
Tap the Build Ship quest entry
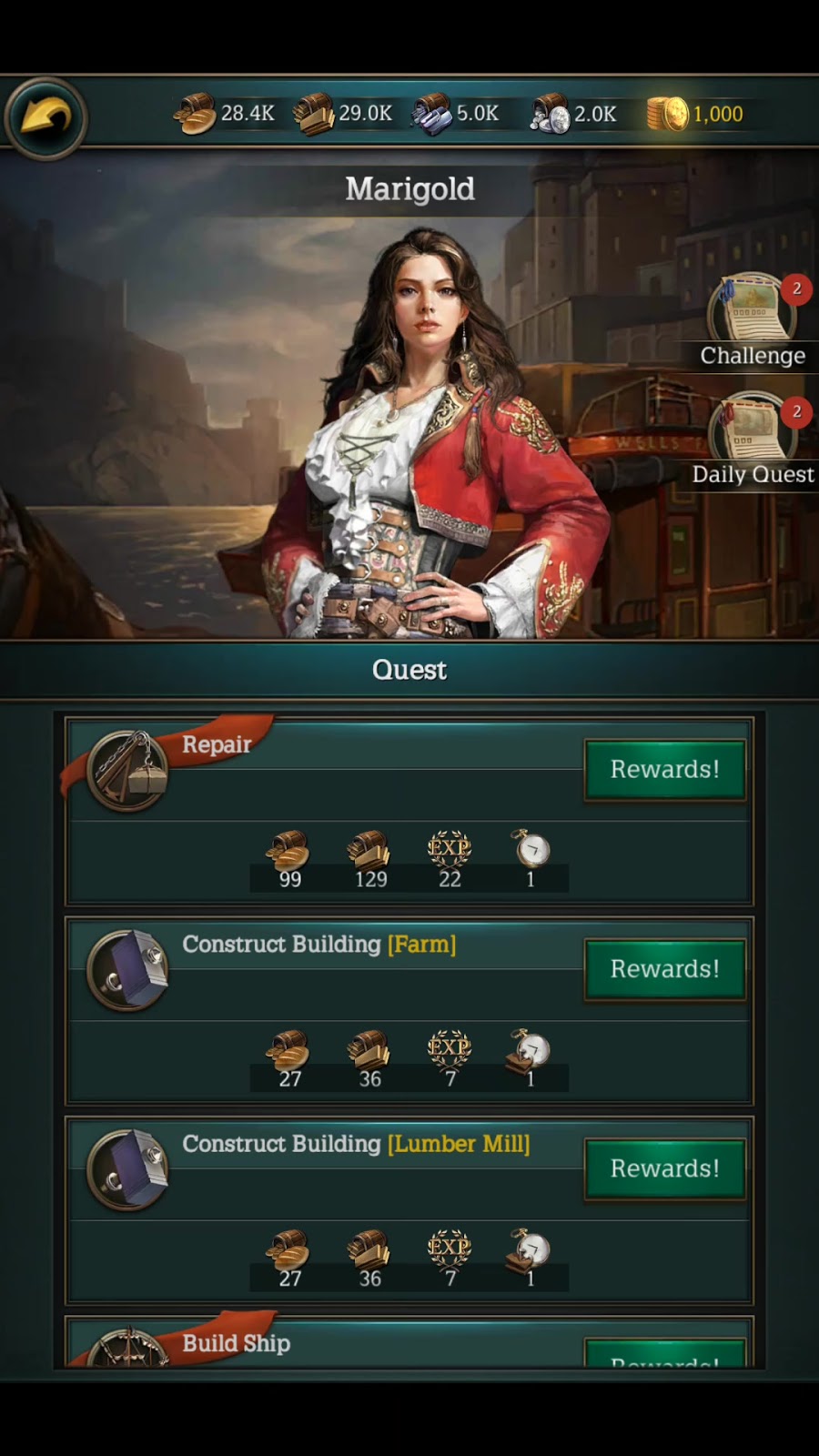409,1342
